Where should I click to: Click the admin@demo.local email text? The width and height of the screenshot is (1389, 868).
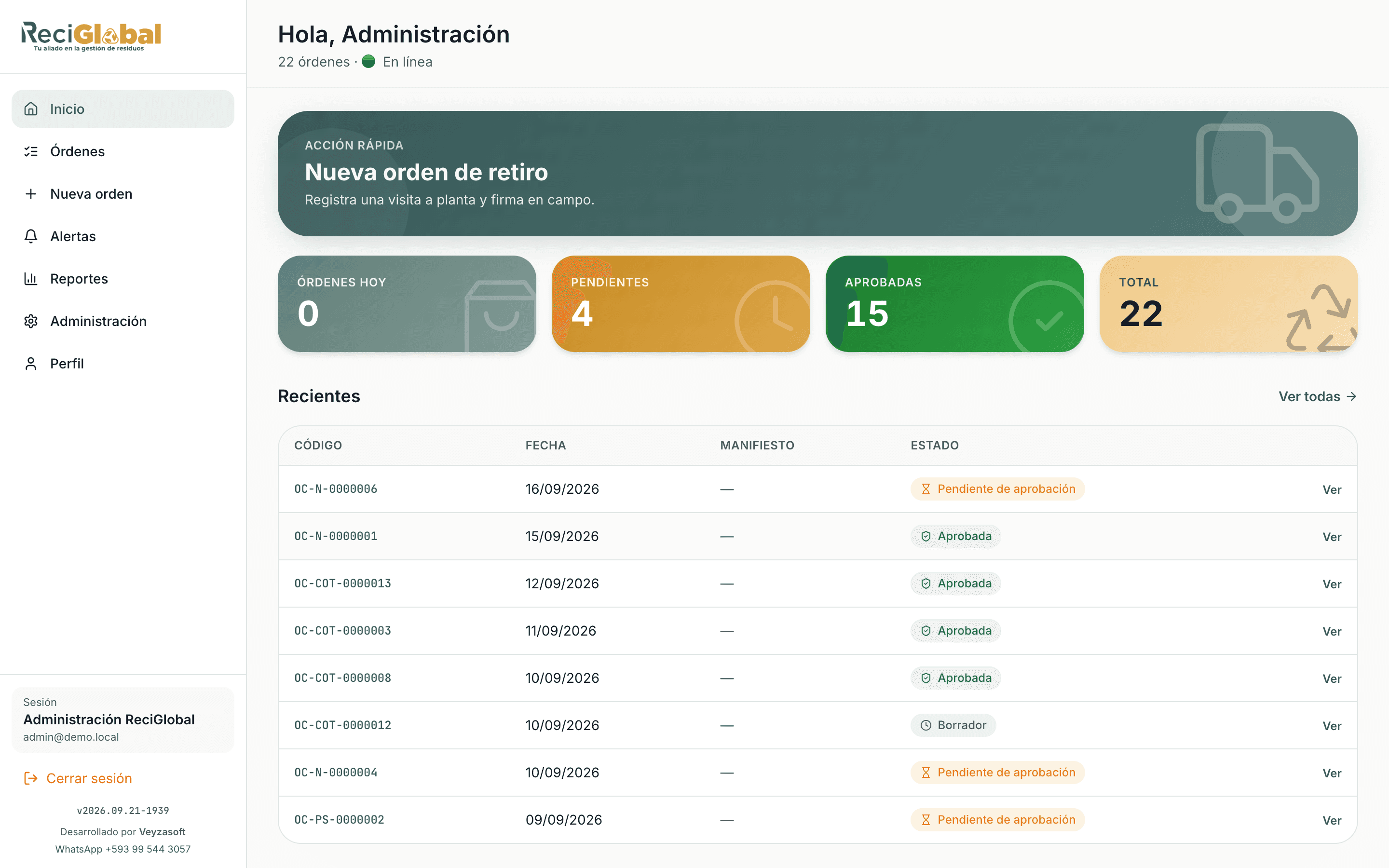(70, 737)
